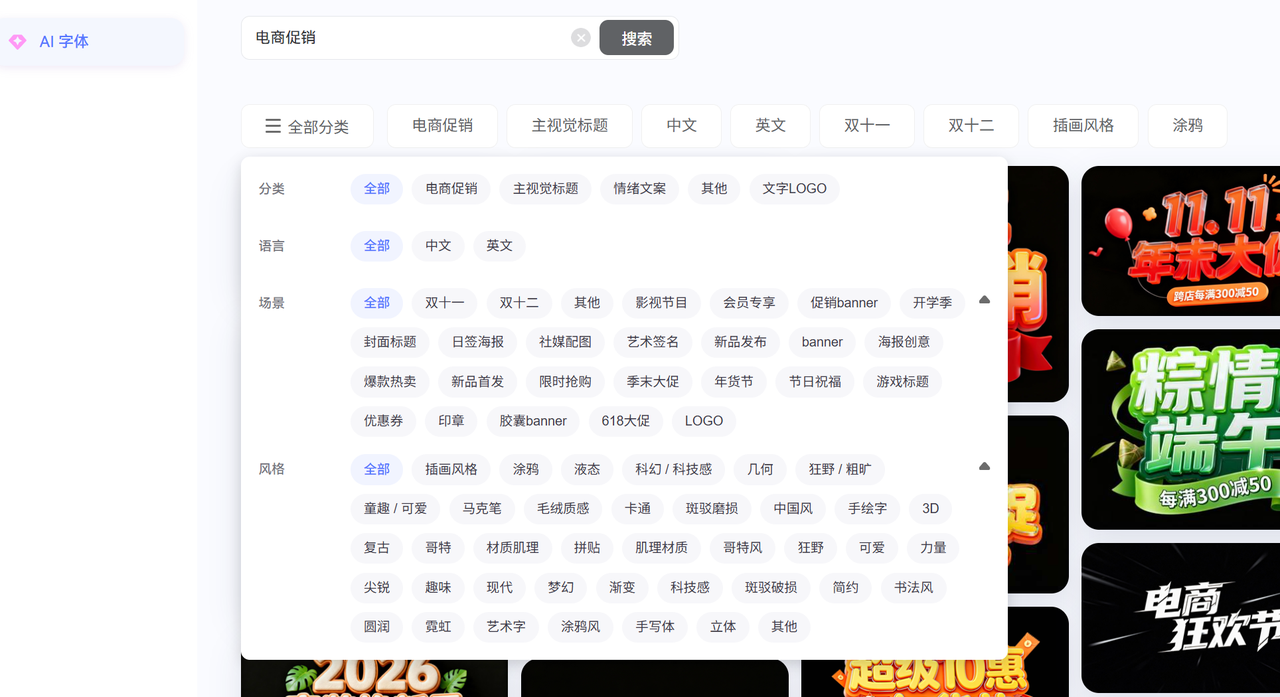Click inside the 电商促销 search field
The width and height of the screenshot is (1280, 697).
click(x=410, y=38)
